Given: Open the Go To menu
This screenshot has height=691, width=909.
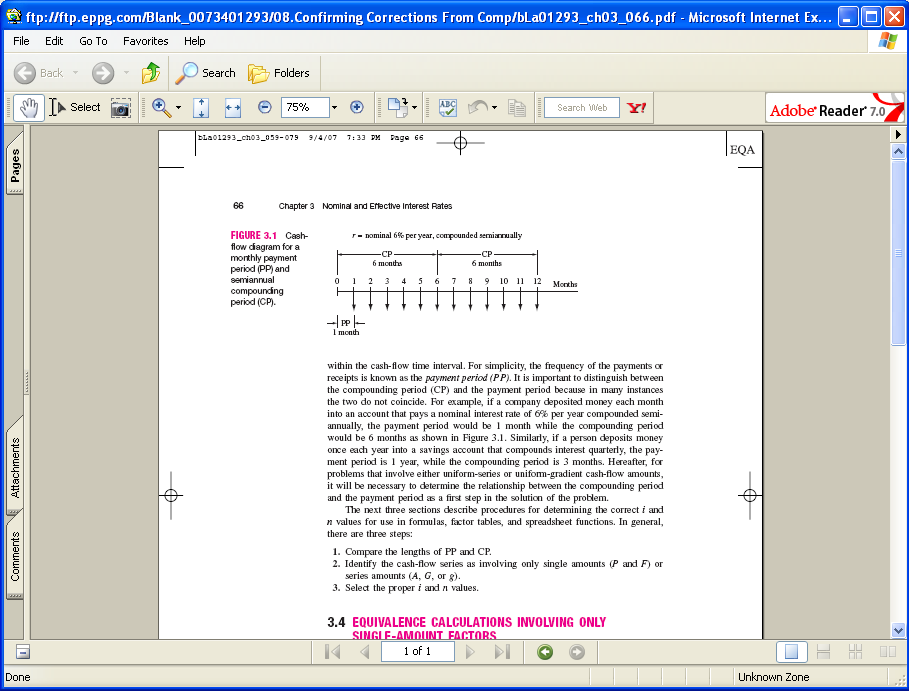Looking at the screenshot, I should 92,41.
